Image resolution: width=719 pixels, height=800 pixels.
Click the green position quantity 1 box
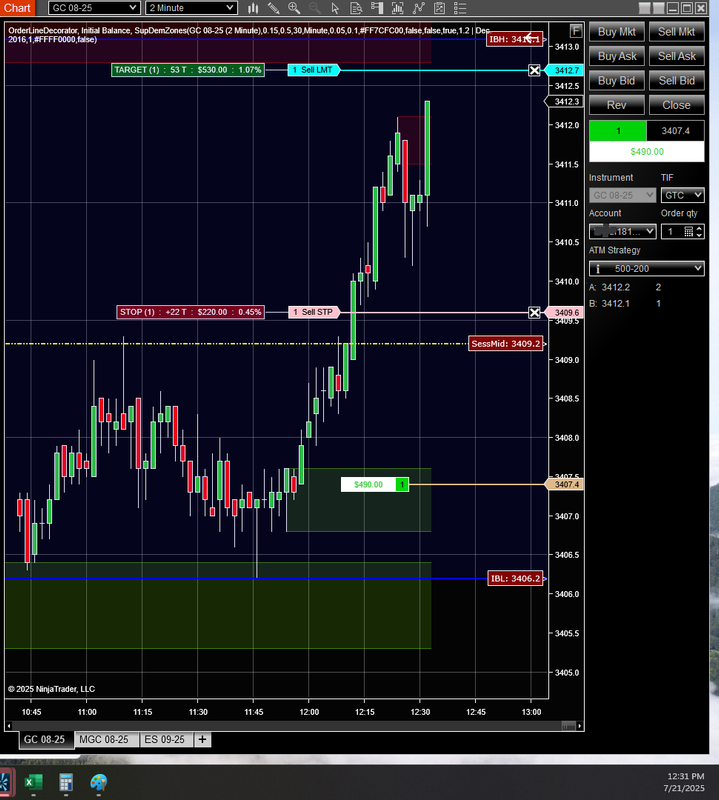click(x=618, y=131)
